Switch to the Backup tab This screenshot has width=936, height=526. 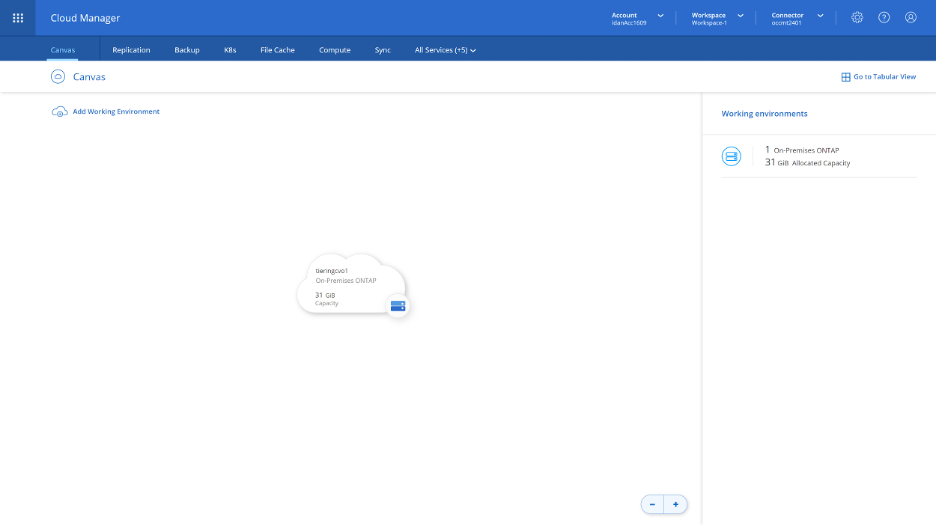point(187,50)
